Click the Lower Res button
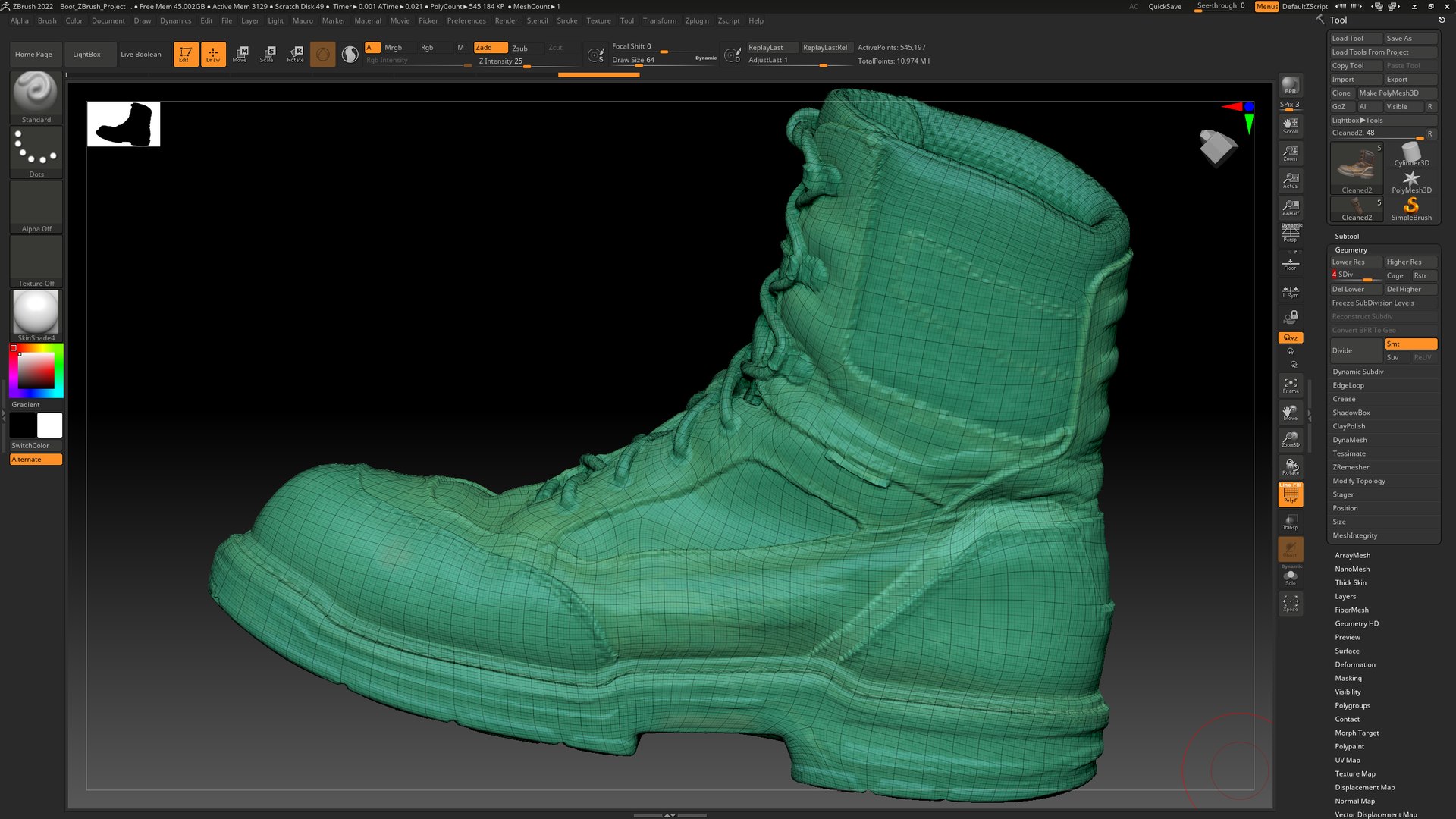The height and width of the screenshot is (819, 1456). [x=1356, y=262]
